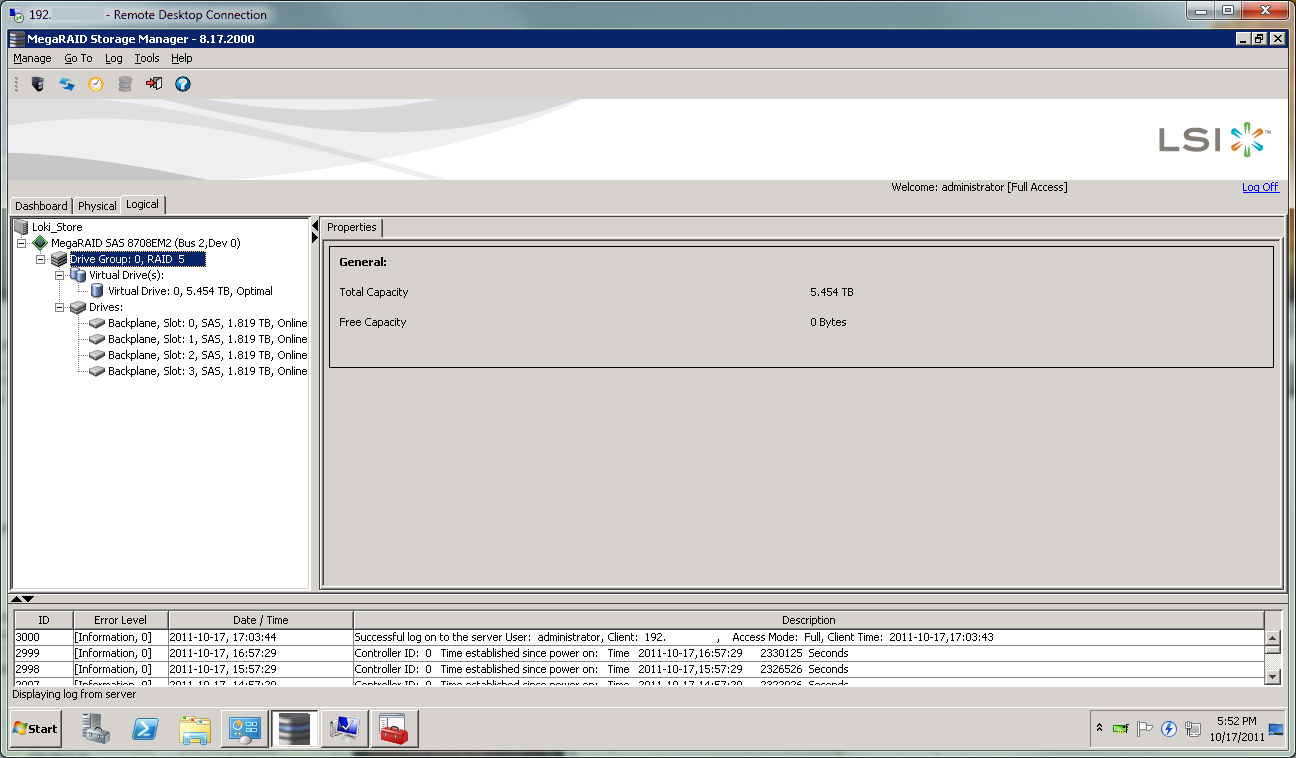Select Backplane, Slot: 2 drive row
Screen dimensions: 1296x758
coord(207,355)
